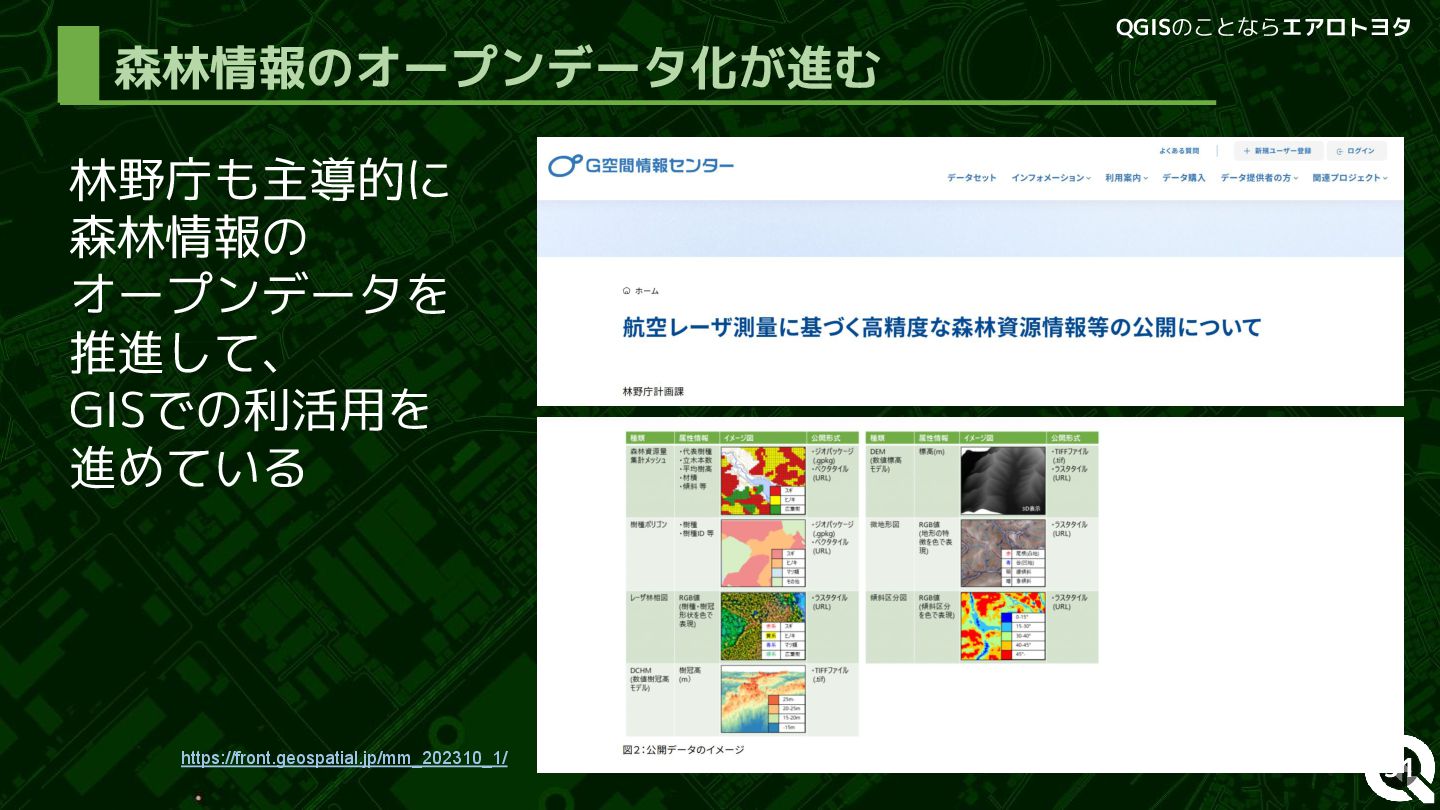
Task: Open the データセット menu item
Action: [972, 178]
